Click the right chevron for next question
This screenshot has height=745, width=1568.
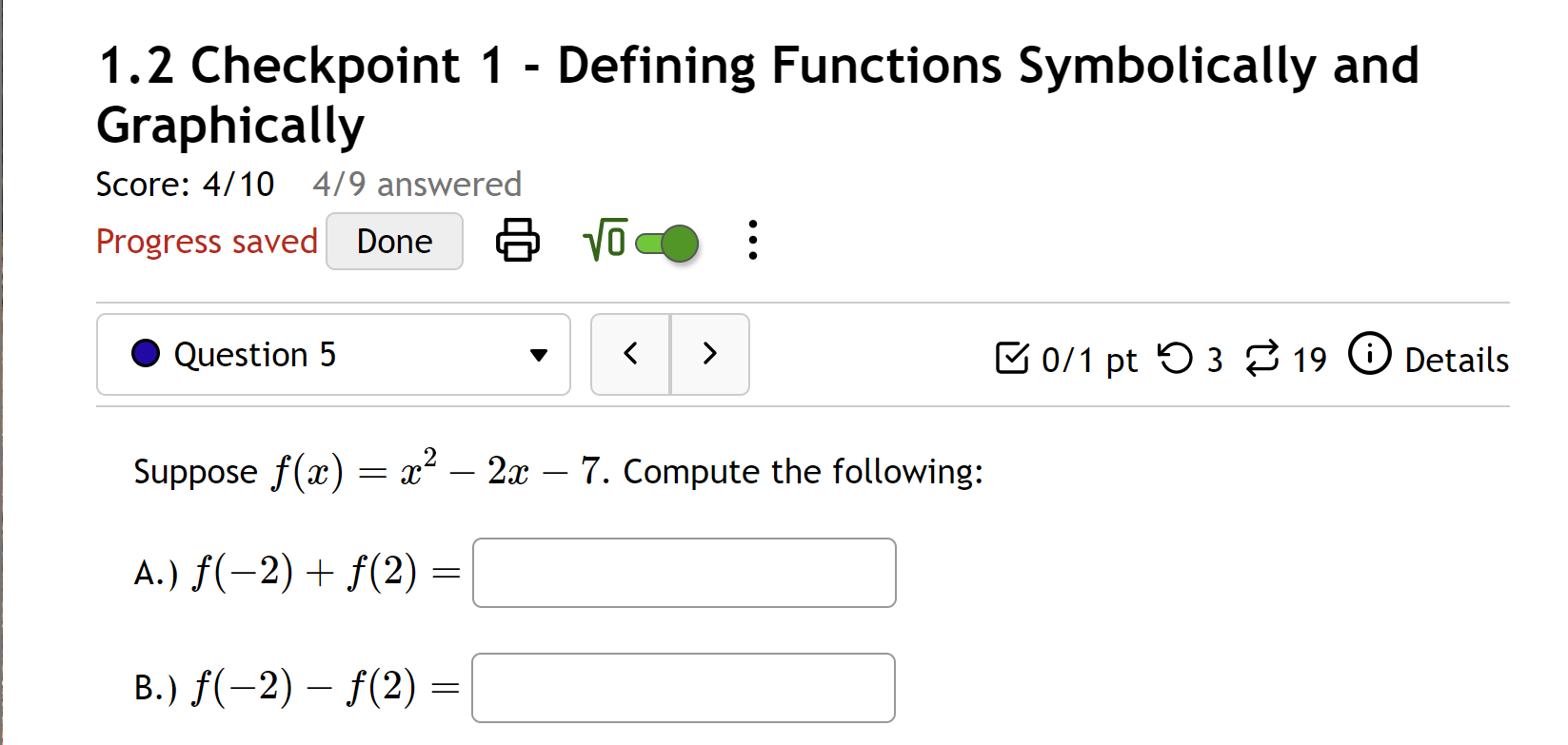click(x=709, y=353)
